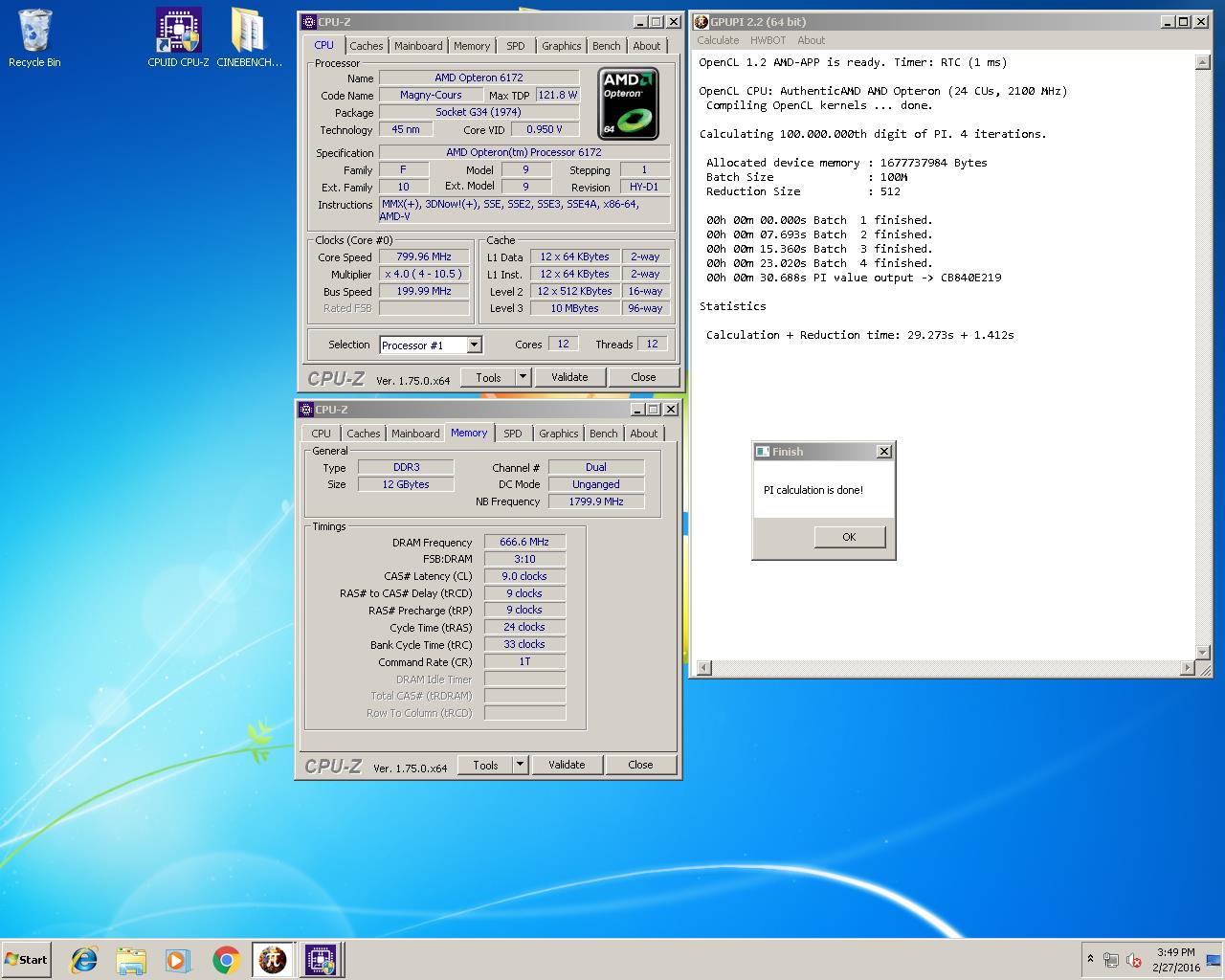1225x980 pixels.
Task: Select Mainboard tab in lower CPU-Z window
Action: (415, 434)
